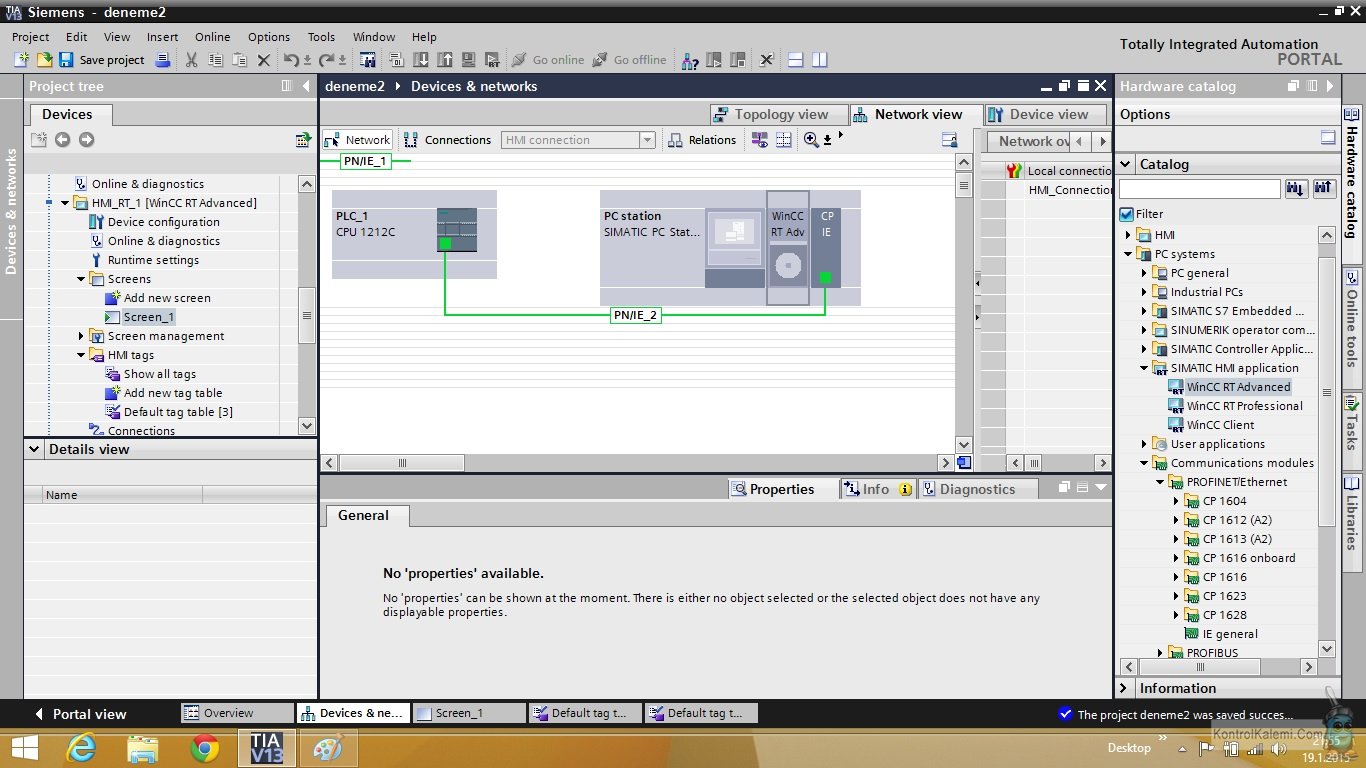Image resolution: width=1366 pixels, height=768 pixels.
Task: Click the Back arrow icon in Project tree
Action: click(x=62, y=139)
